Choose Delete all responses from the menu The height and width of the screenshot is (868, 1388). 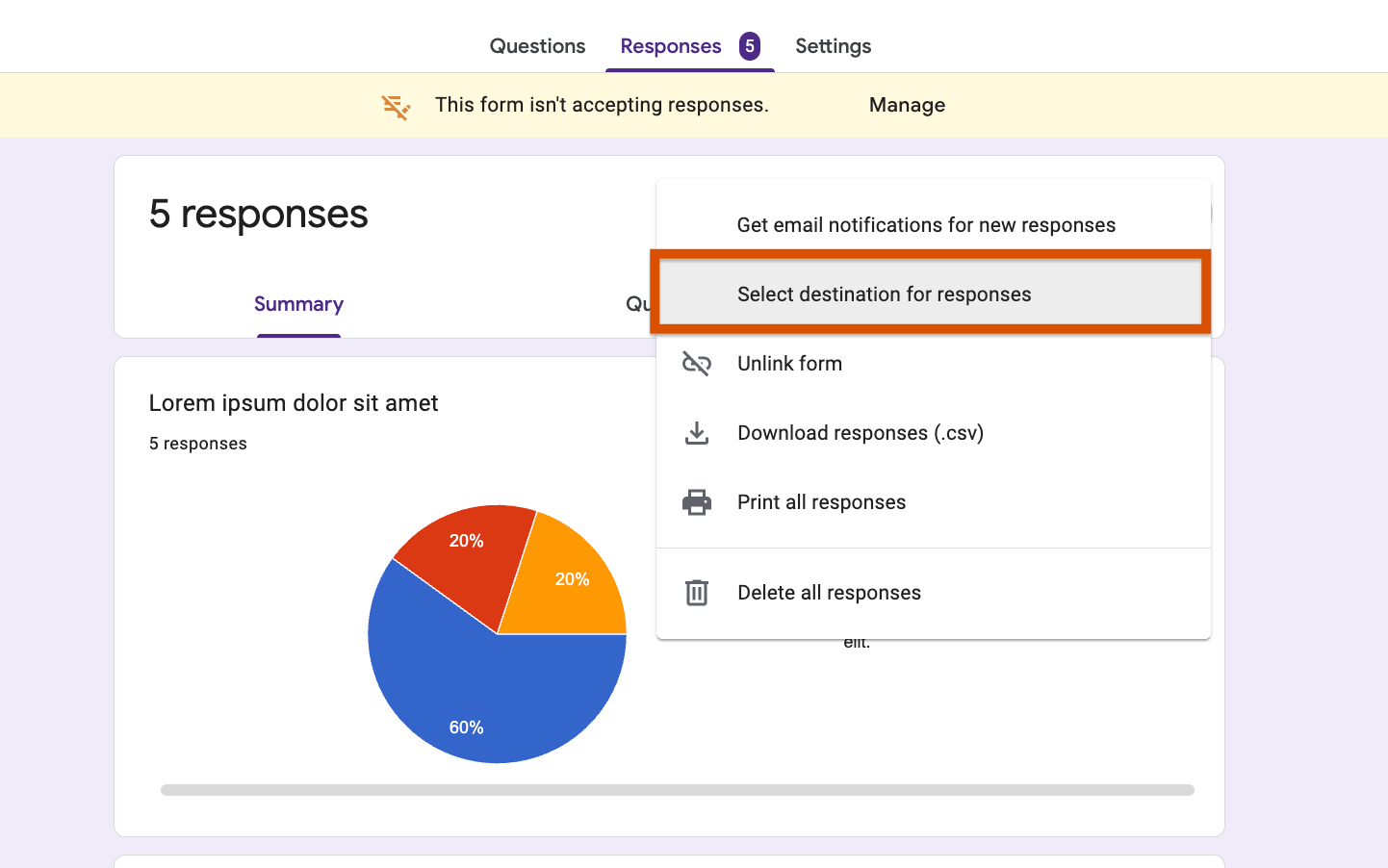[829, 593]
